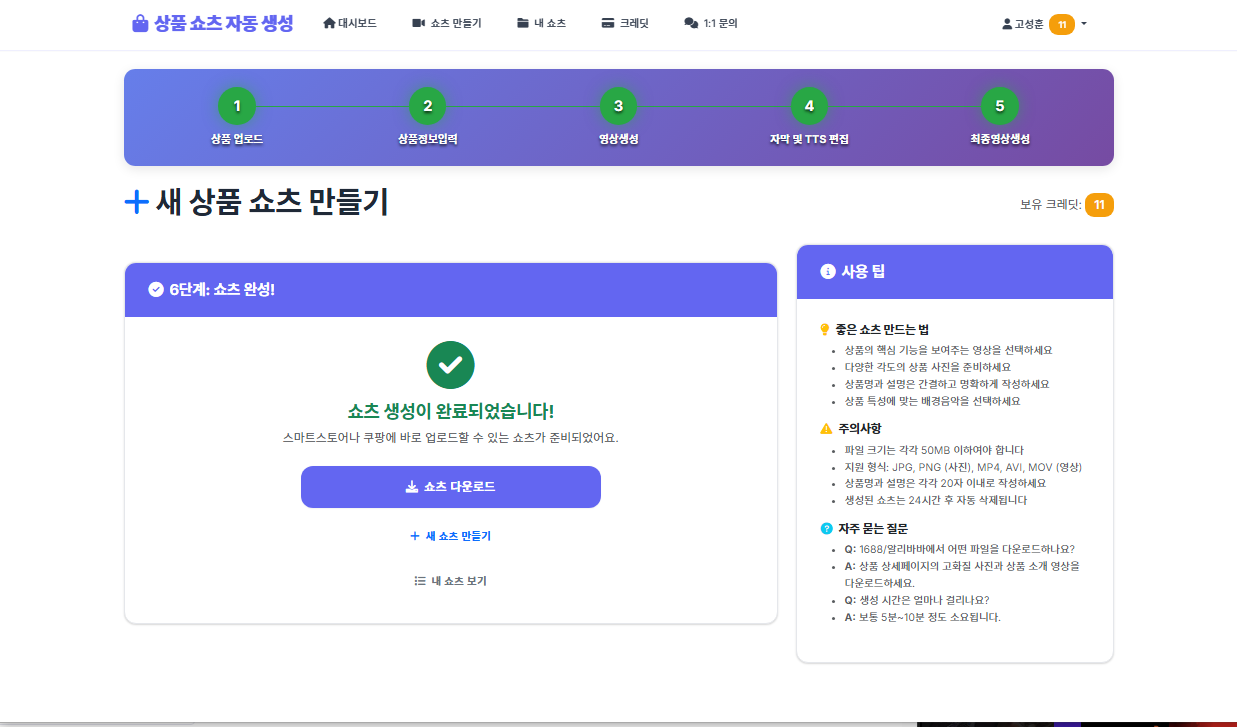Open 내 쇼츠 folder menu item
This screenshot has height=727, width=1237.
(x=541, y=23)
